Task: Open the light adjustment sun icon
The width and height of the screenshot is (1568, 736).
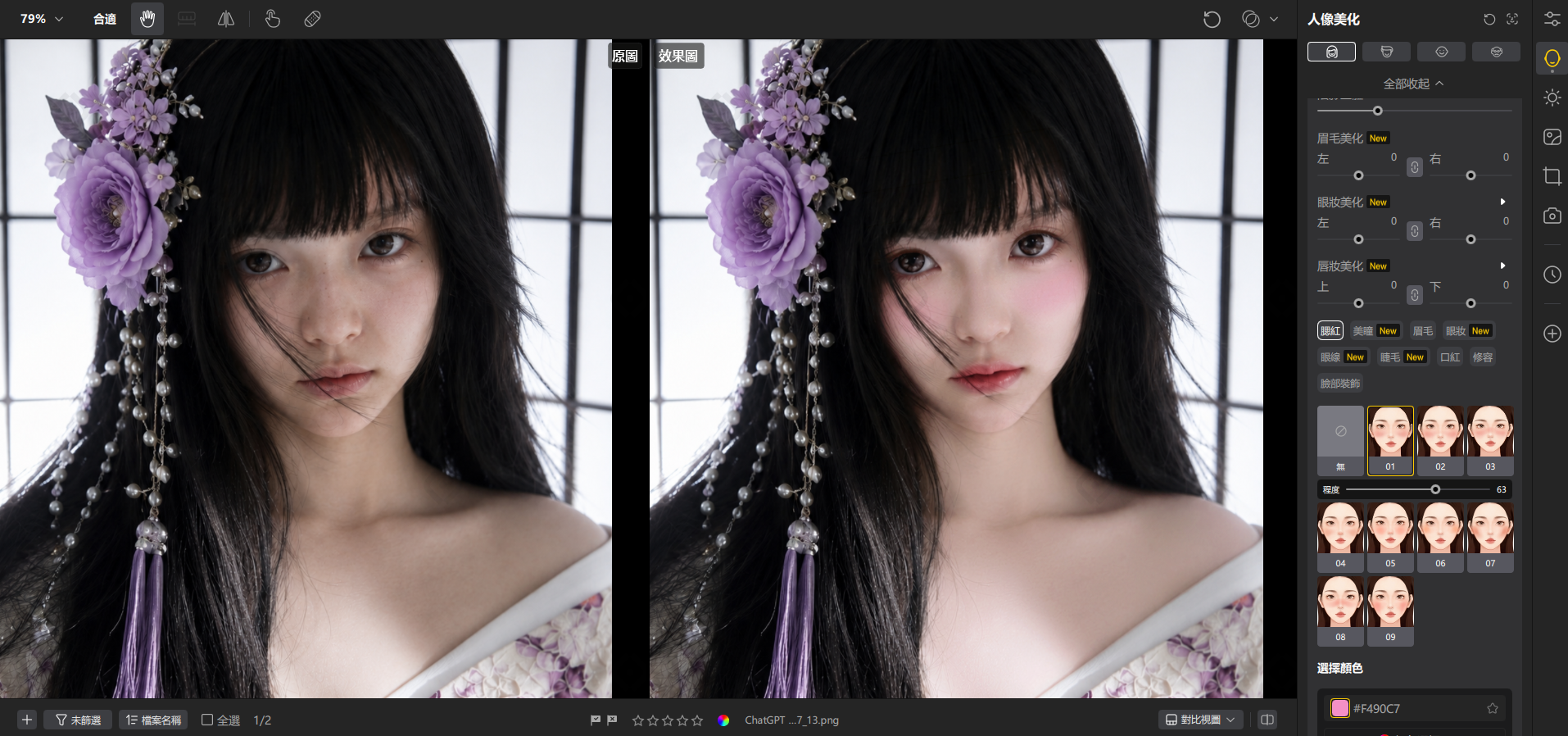Action: [x=1552, y=98]
